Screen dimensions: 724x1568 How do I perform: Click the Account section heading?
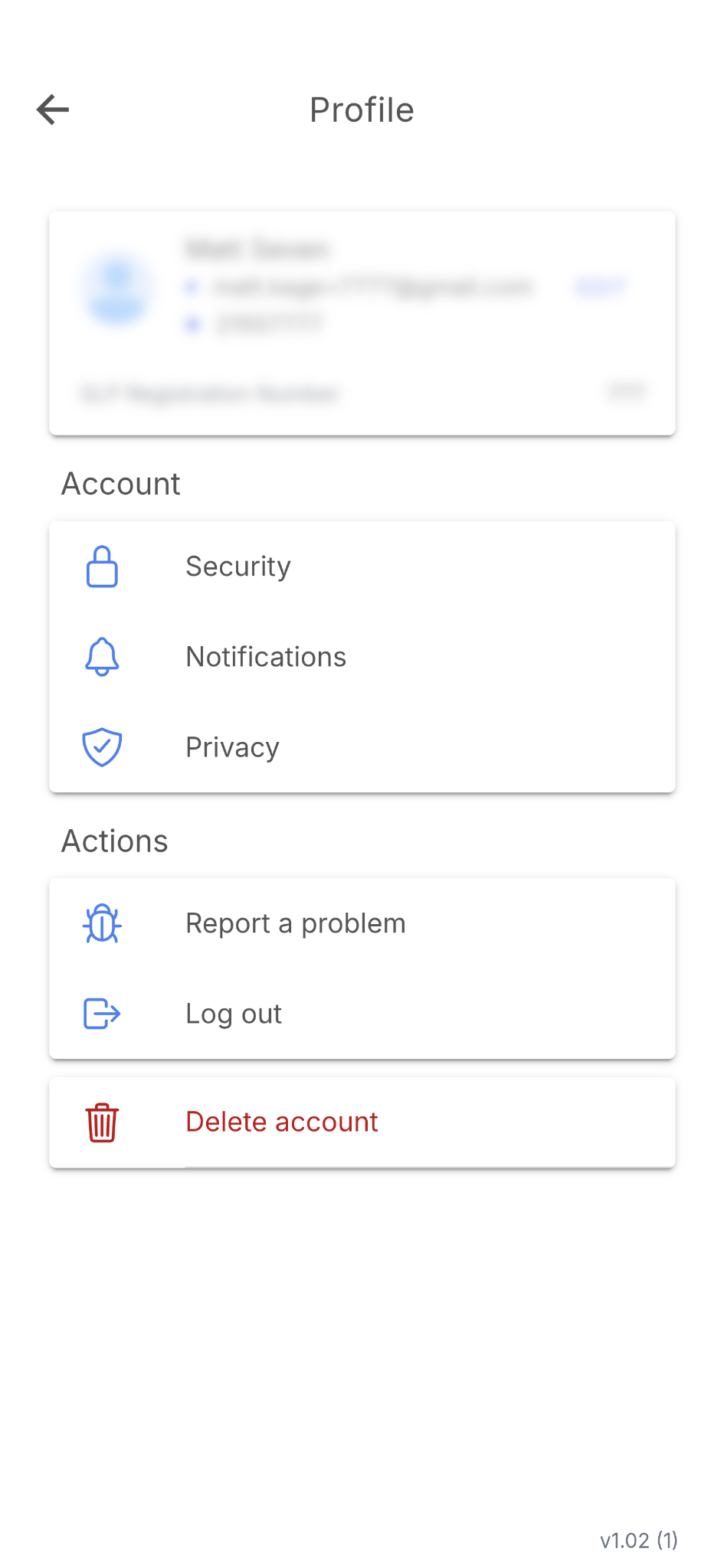pos(121,484)
